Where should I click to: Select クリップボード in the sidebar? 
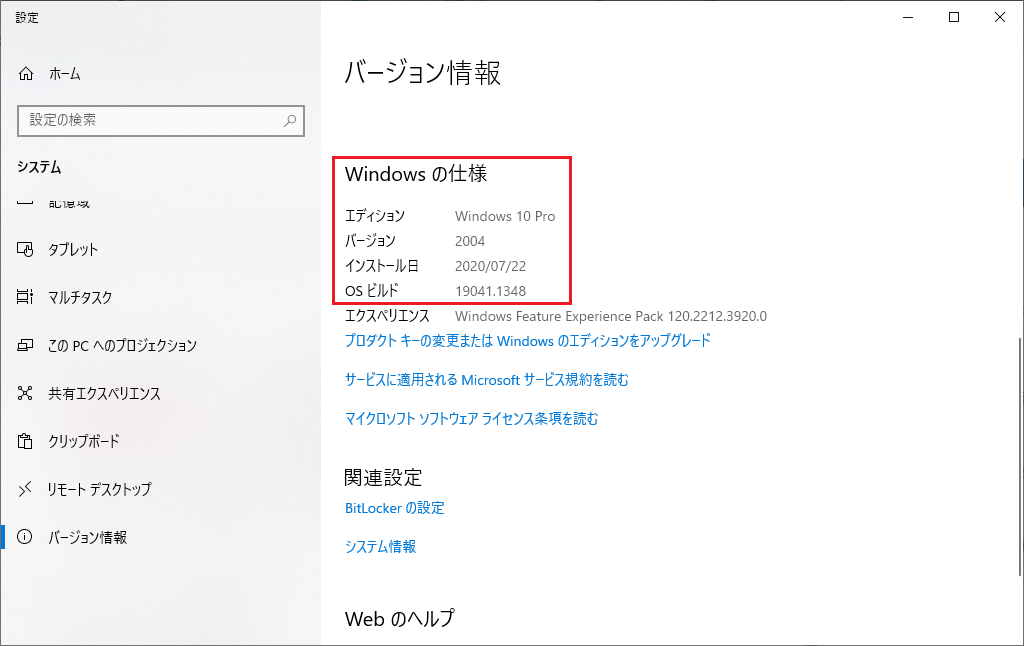(x=84, y=441)
